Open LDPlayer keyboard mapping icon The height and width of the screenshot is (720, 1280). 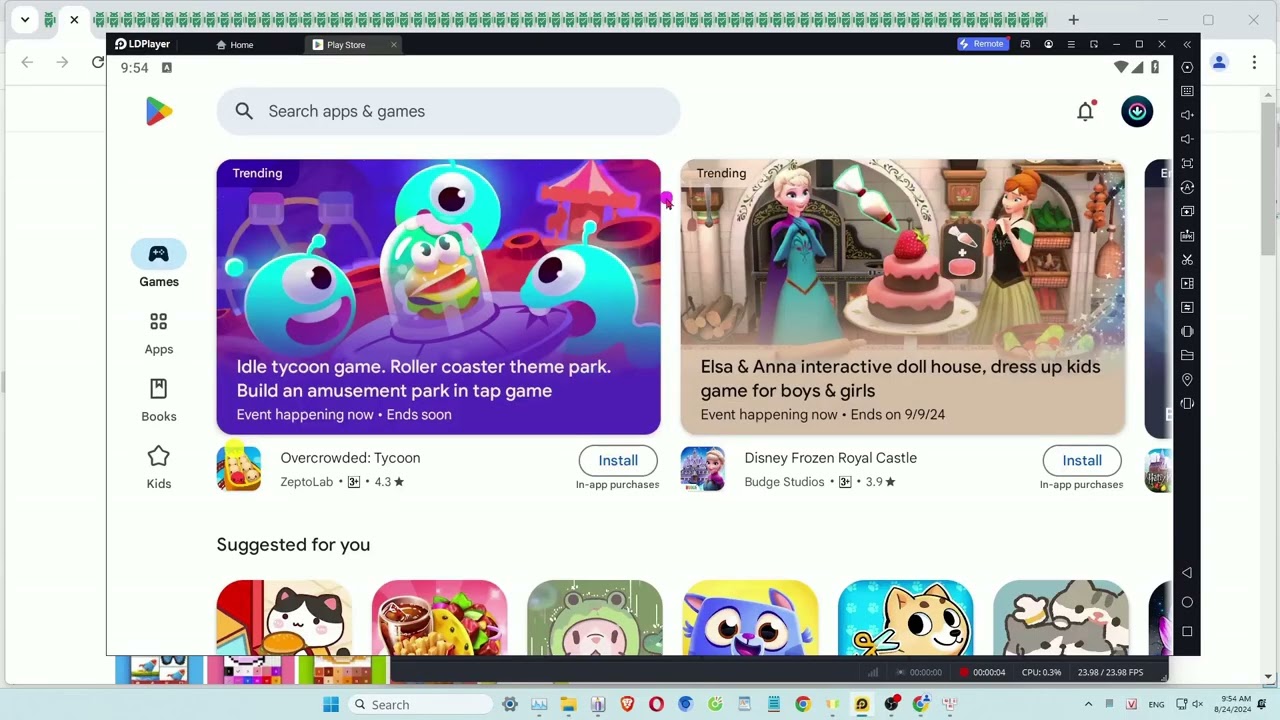(x=1187, y=91)
